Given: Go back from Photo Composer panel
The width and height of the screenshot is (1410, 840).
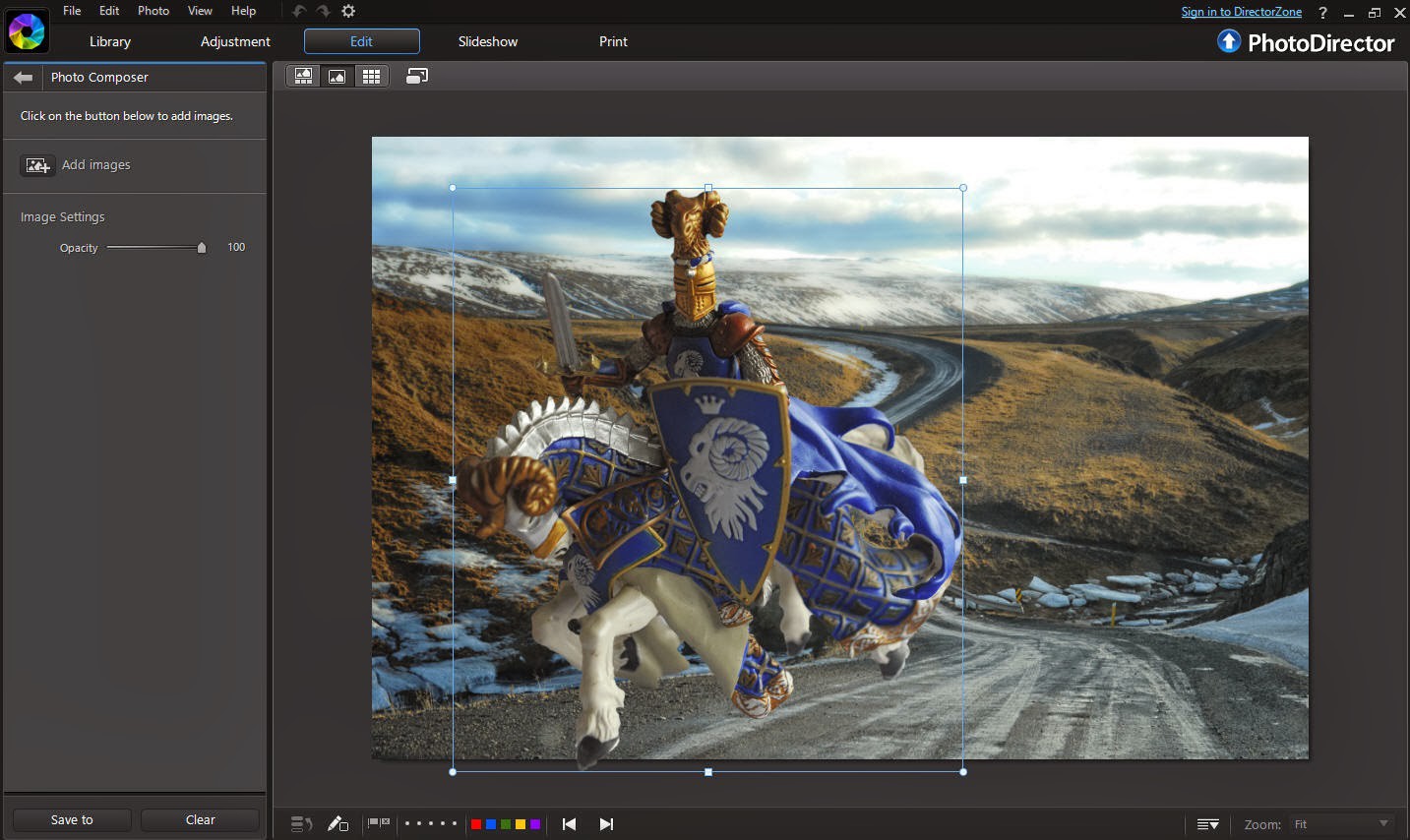Looking at the screenshot, I should point(23,78).
